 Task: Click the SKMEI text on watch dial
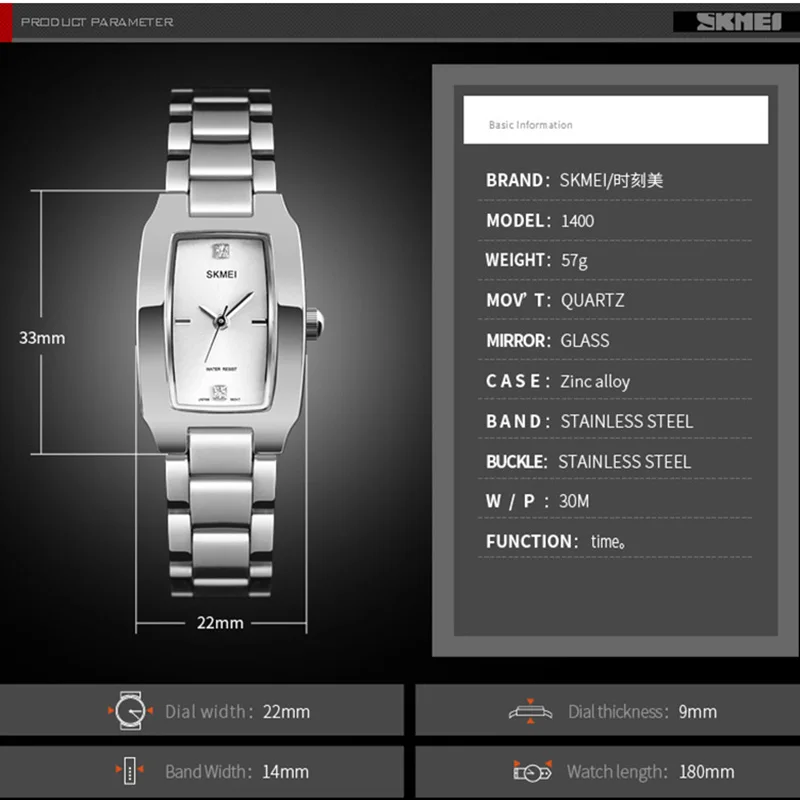tap(221, 274)
